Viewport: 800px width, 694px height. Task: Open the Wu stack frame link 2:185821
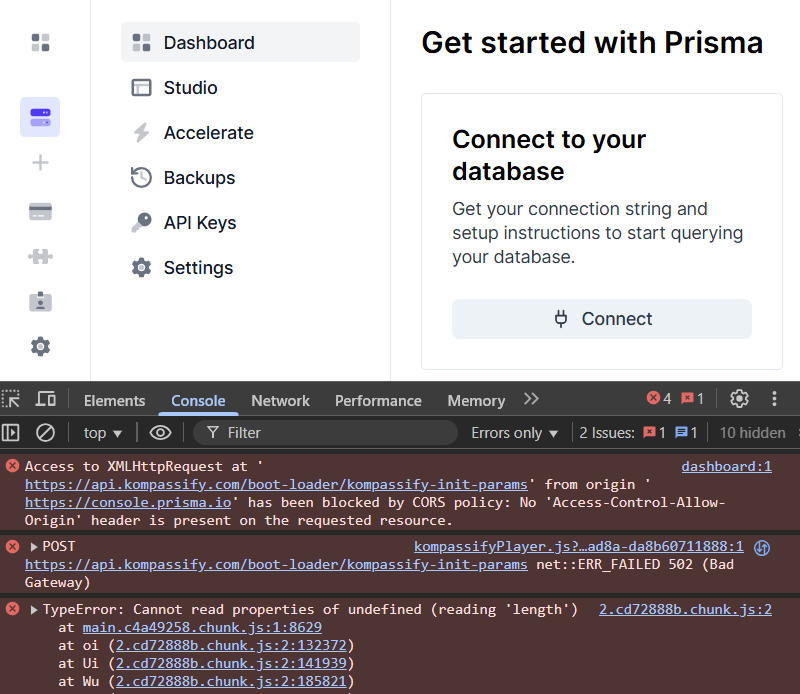click(x=231, y=681)
